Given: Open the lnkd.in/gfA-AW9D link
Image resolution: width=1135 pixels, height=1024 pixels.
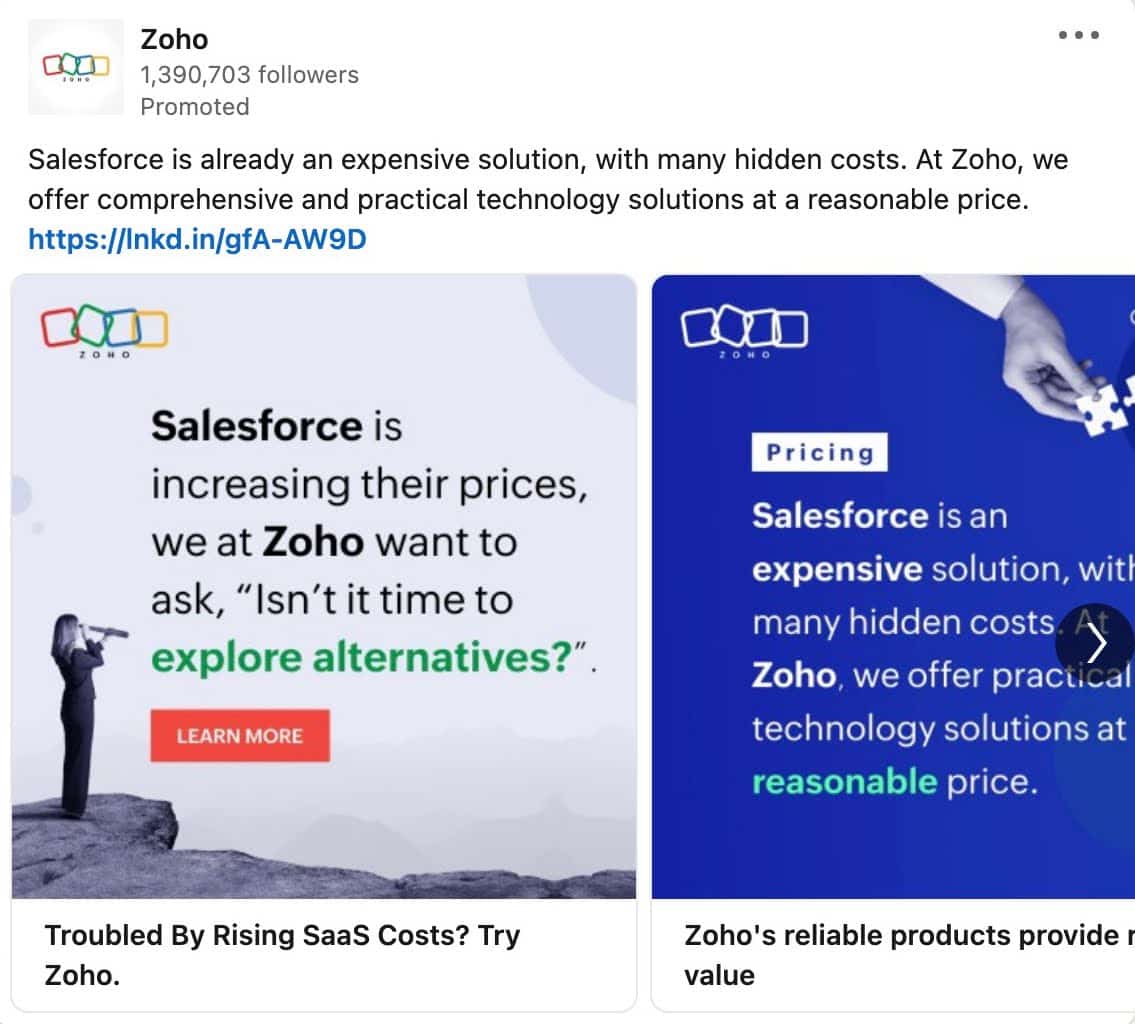Looking at the screenshot, I should (197, 240).
